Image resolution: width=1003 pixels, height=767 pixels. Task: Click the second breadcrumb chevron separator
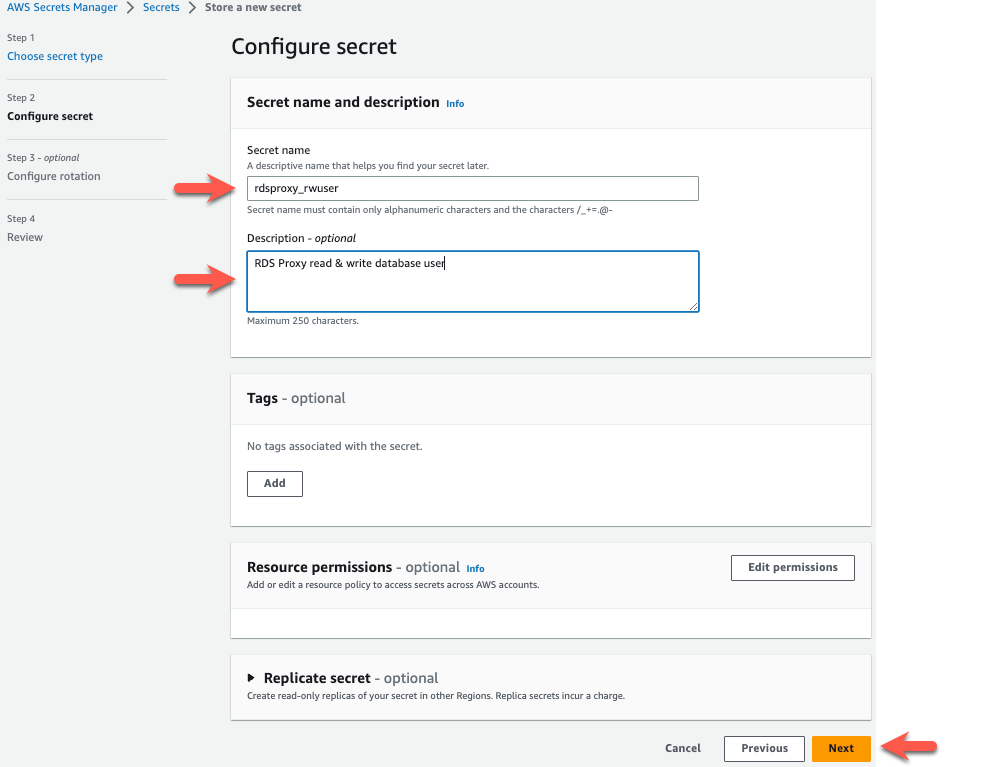192,8
